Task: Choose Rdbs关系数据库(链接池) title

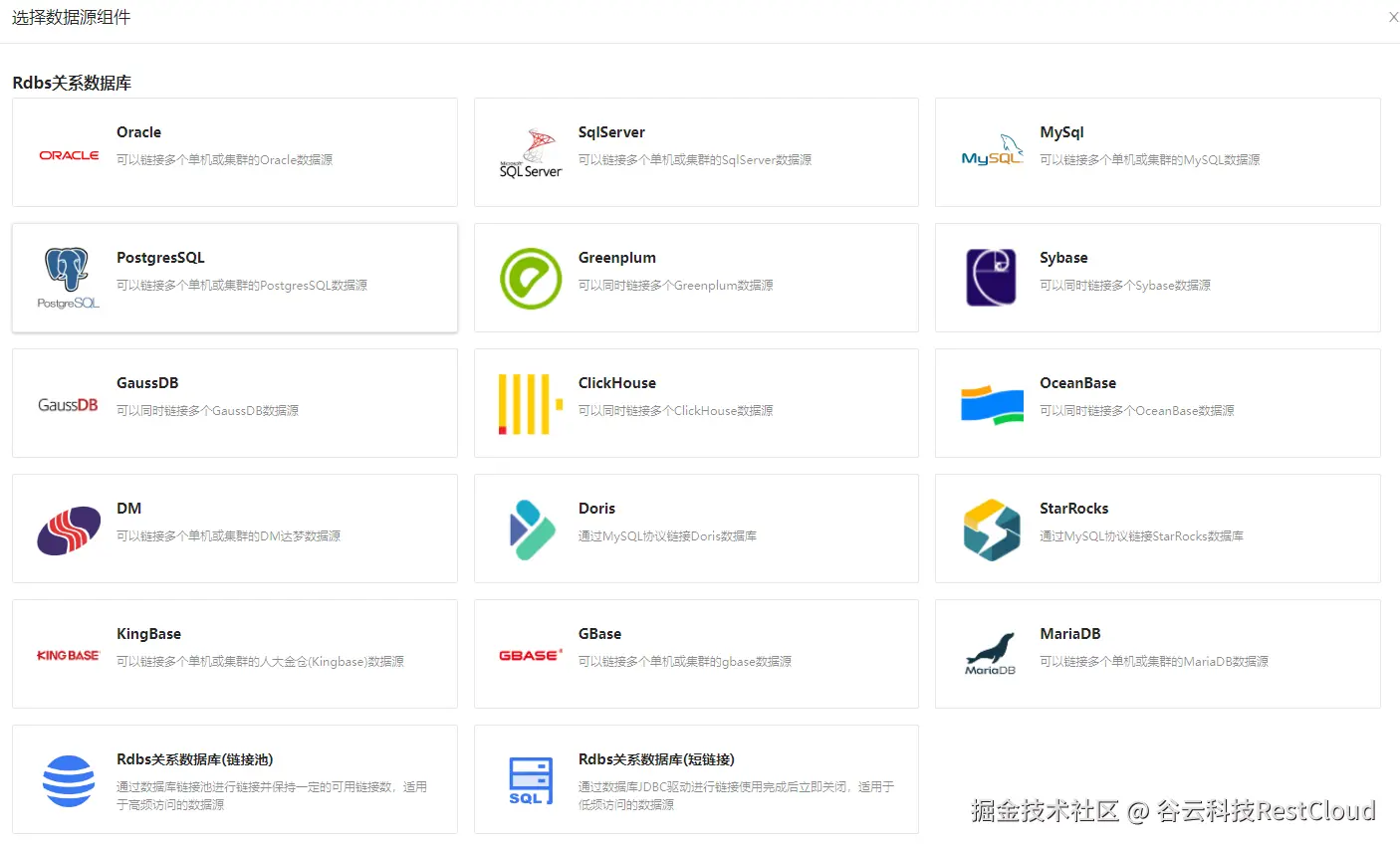Action: (x=194, y=759)
